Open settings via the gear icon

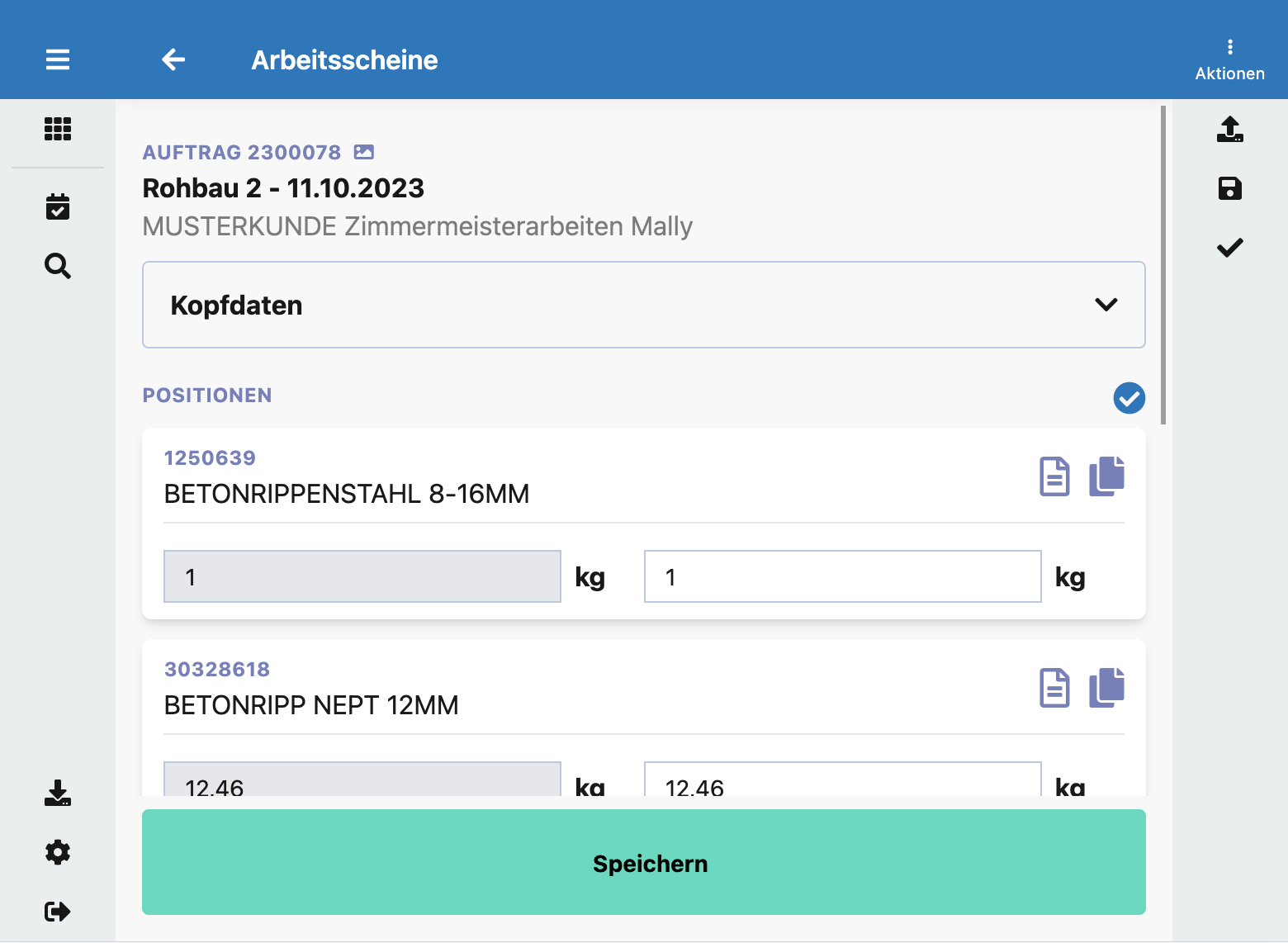pos(58,852)
